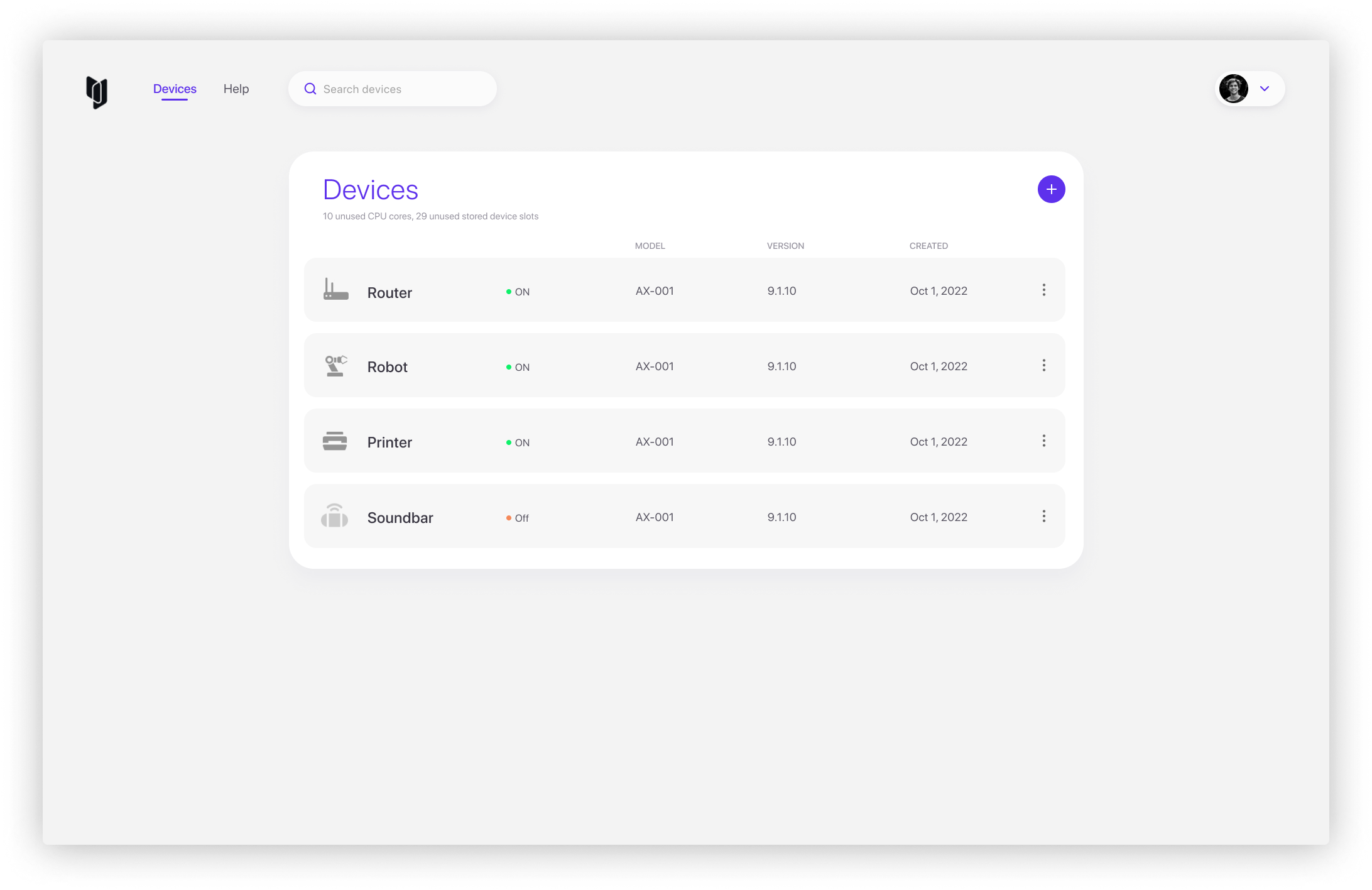Expand the user profile dropdown chevron
The height and width of the screenshot is (890, 1372).
pos(1265,89)
